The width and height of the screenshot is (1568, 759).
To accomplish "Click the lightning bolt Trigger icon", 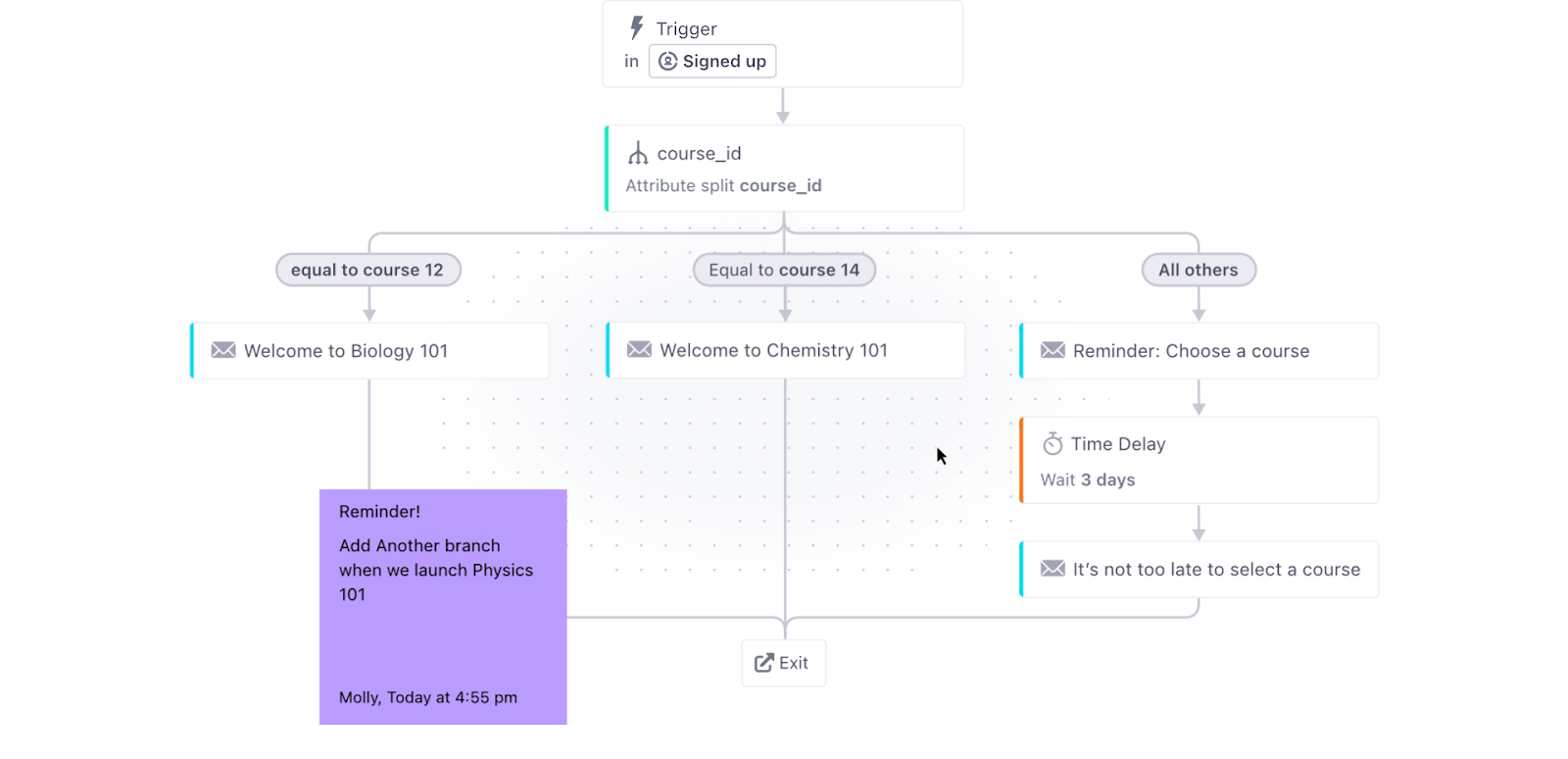I will pyautogui.click(x=637, y=27).
